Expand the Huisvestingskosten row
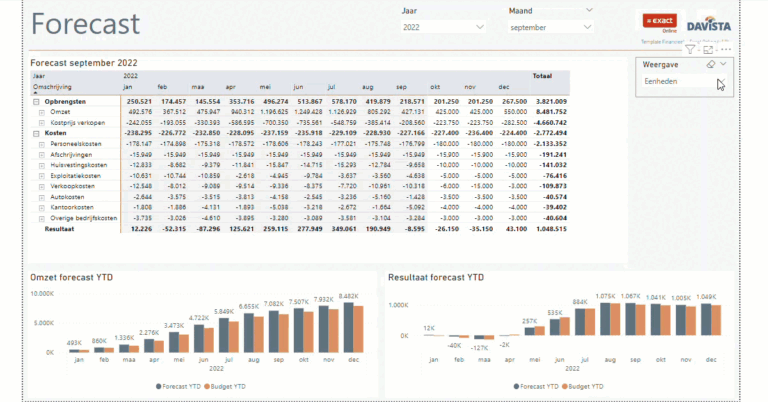This screenshot has width=768, height=402. point(42,166)
